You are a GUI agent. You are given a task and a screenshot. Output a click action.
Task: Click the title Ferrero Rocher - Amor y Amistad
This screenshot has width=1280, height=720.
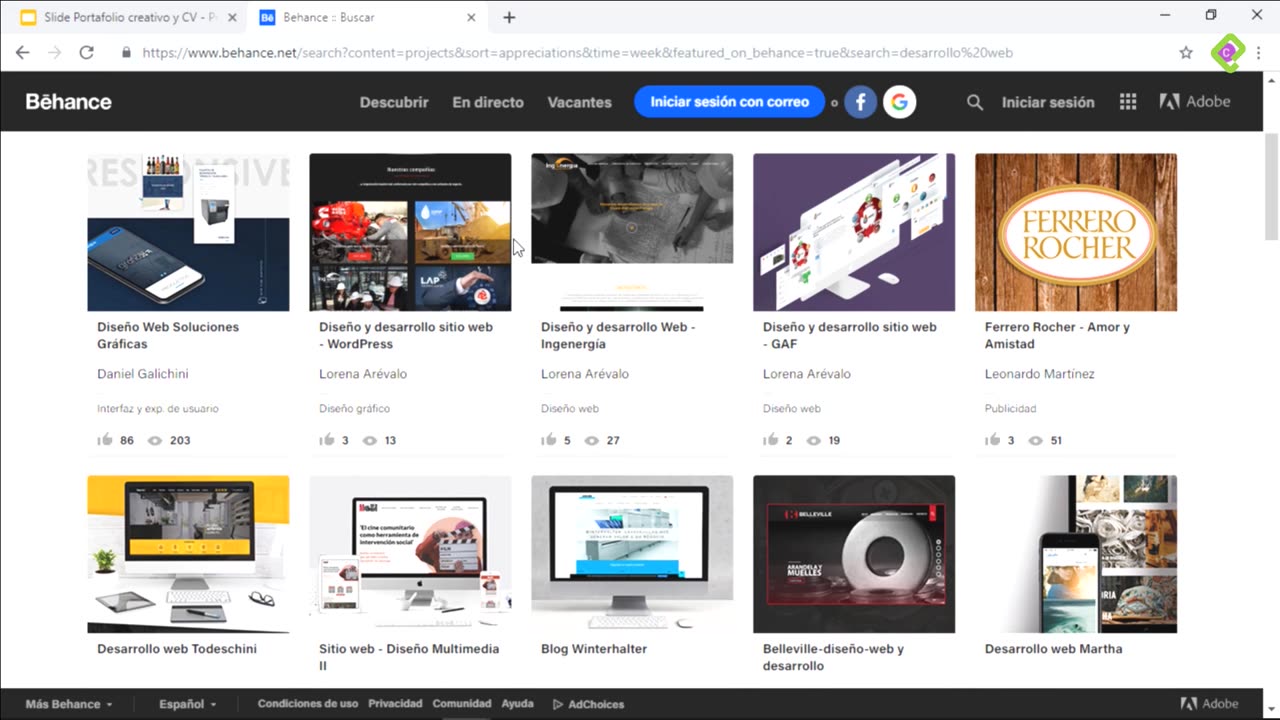tap(1057, 335)
